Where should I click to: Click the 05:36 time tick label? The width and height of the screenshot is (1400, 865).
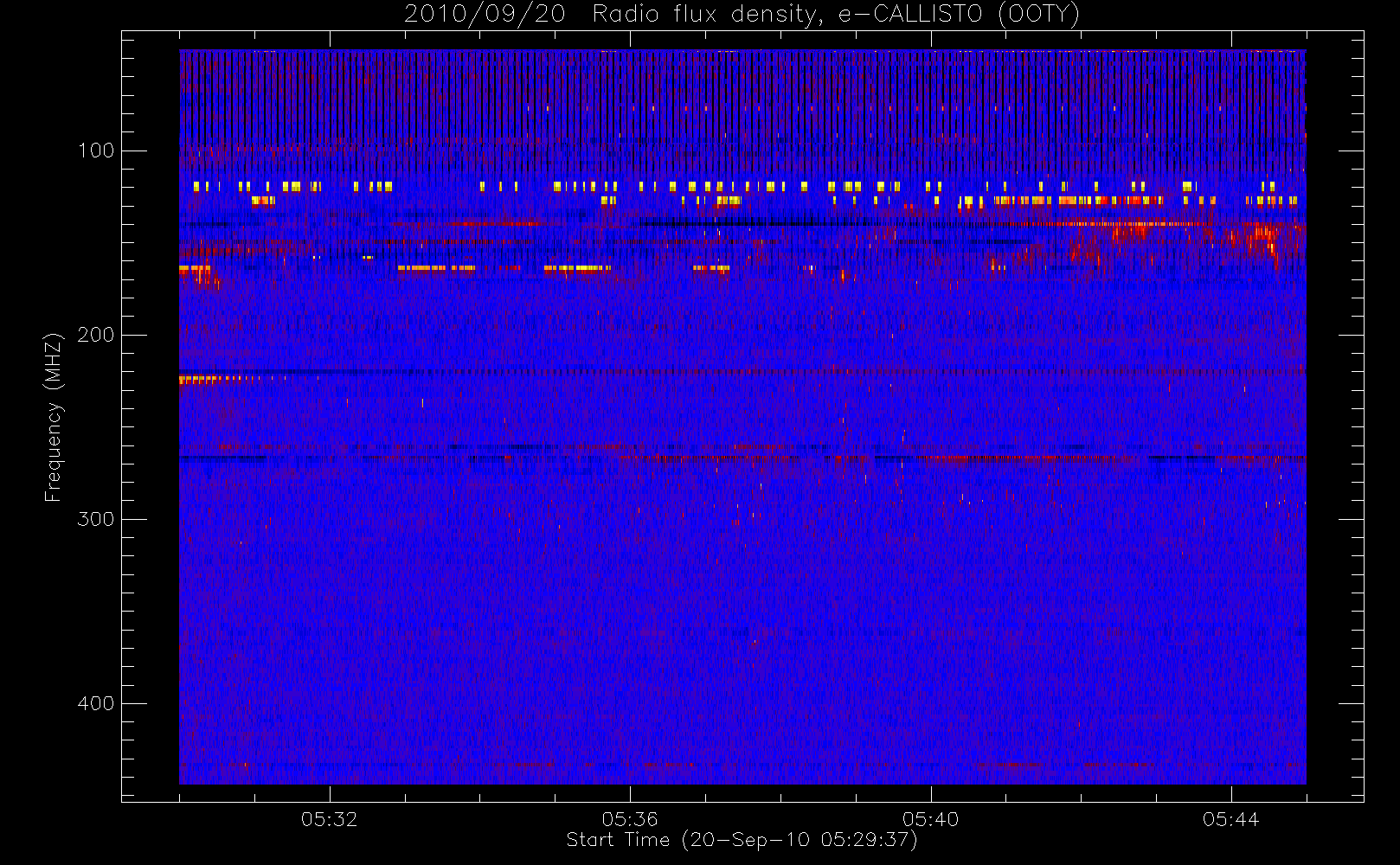click(x=630, y=819)
